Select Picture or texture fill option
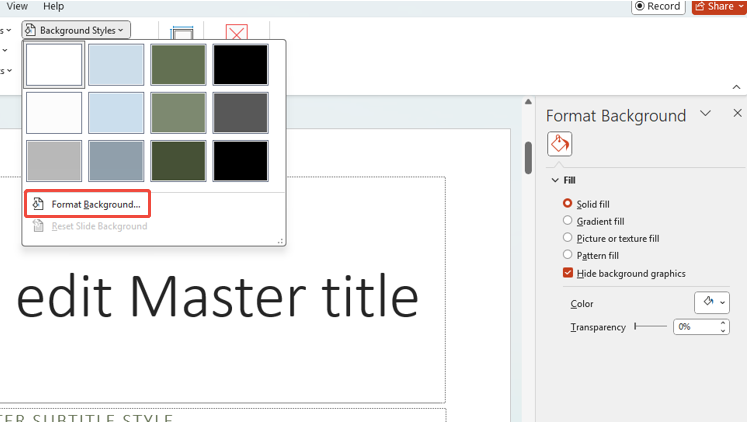749x431 pixels. [567, 237]
